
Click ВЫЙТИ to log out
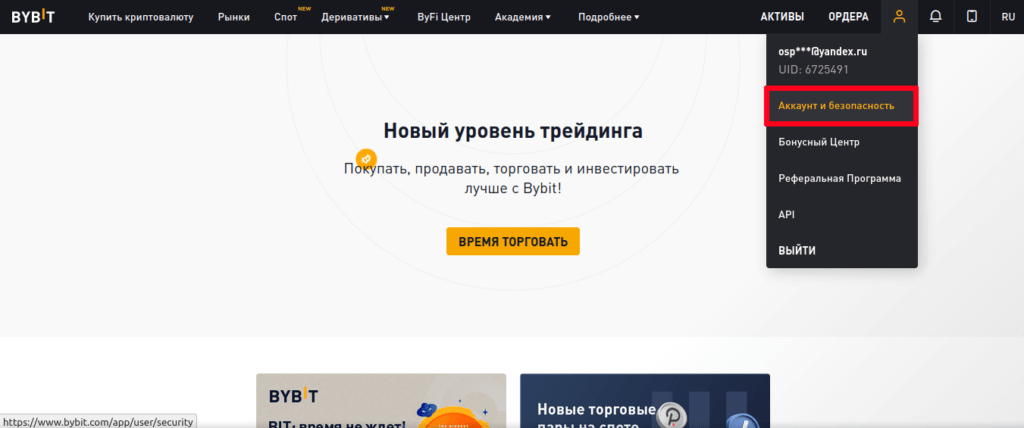[797, 250]
